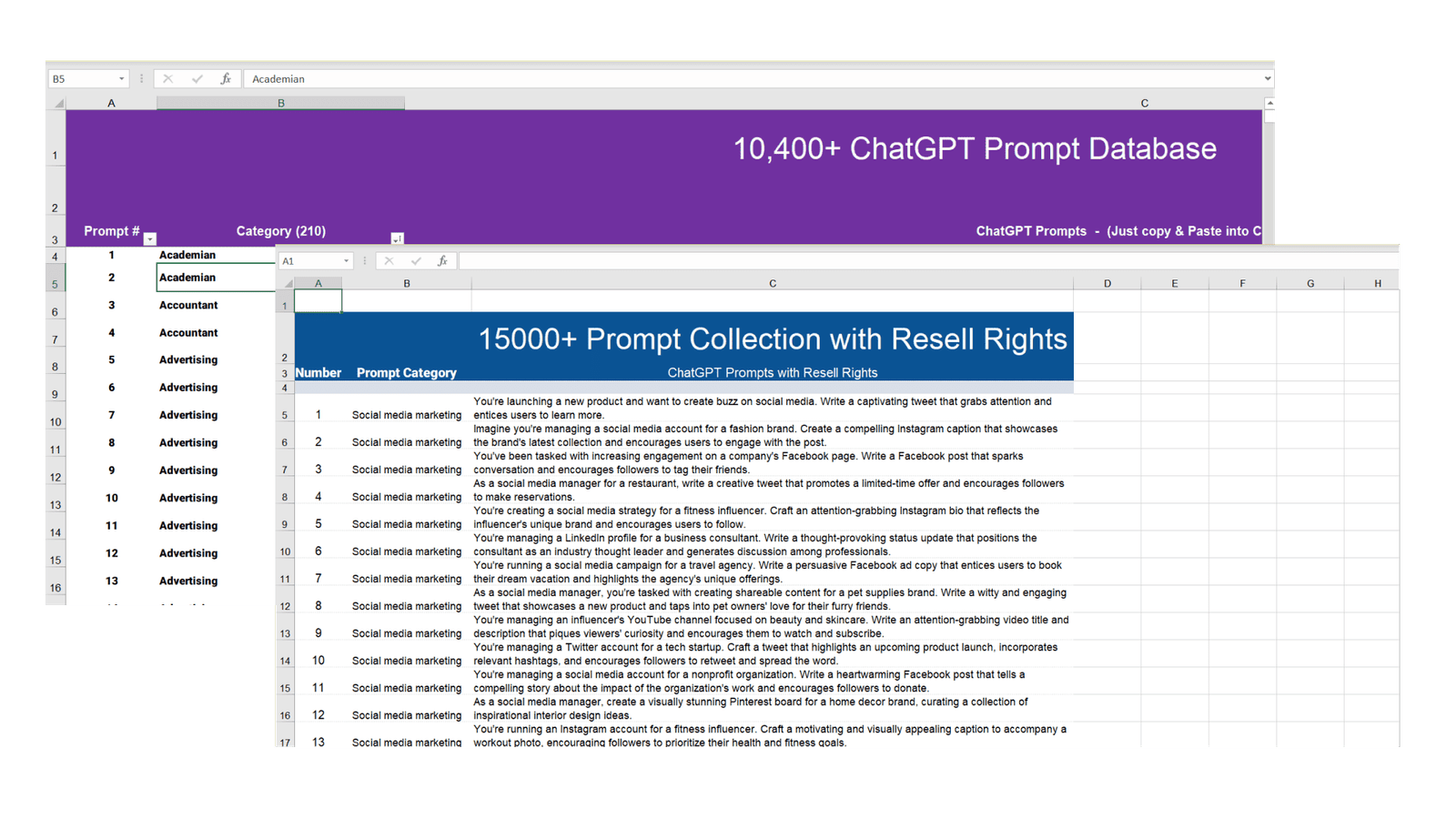1456x819 pixels.
Task: Click confirm checkmark in purple spreadsheet formula bar
Action: pyautogui.click(x=197, y=79)
